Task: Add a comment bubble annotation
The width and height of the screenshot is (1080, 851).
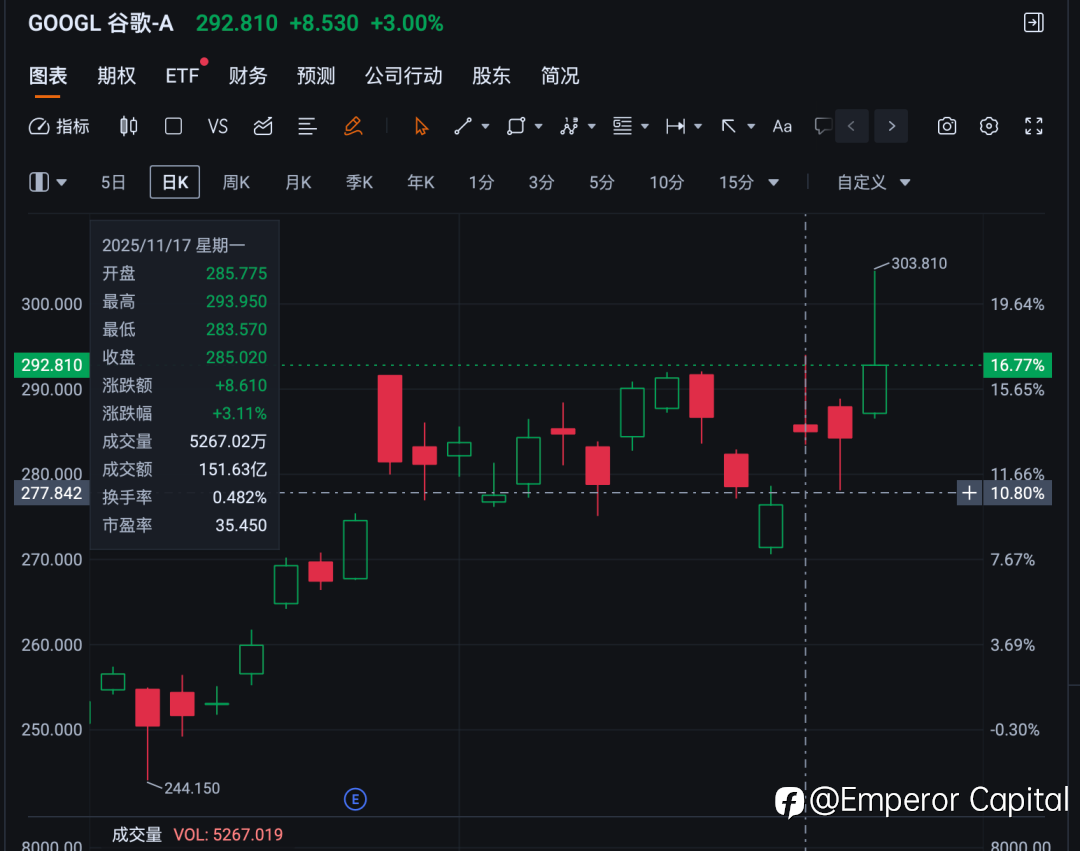Action: click(x=822, y=126)
